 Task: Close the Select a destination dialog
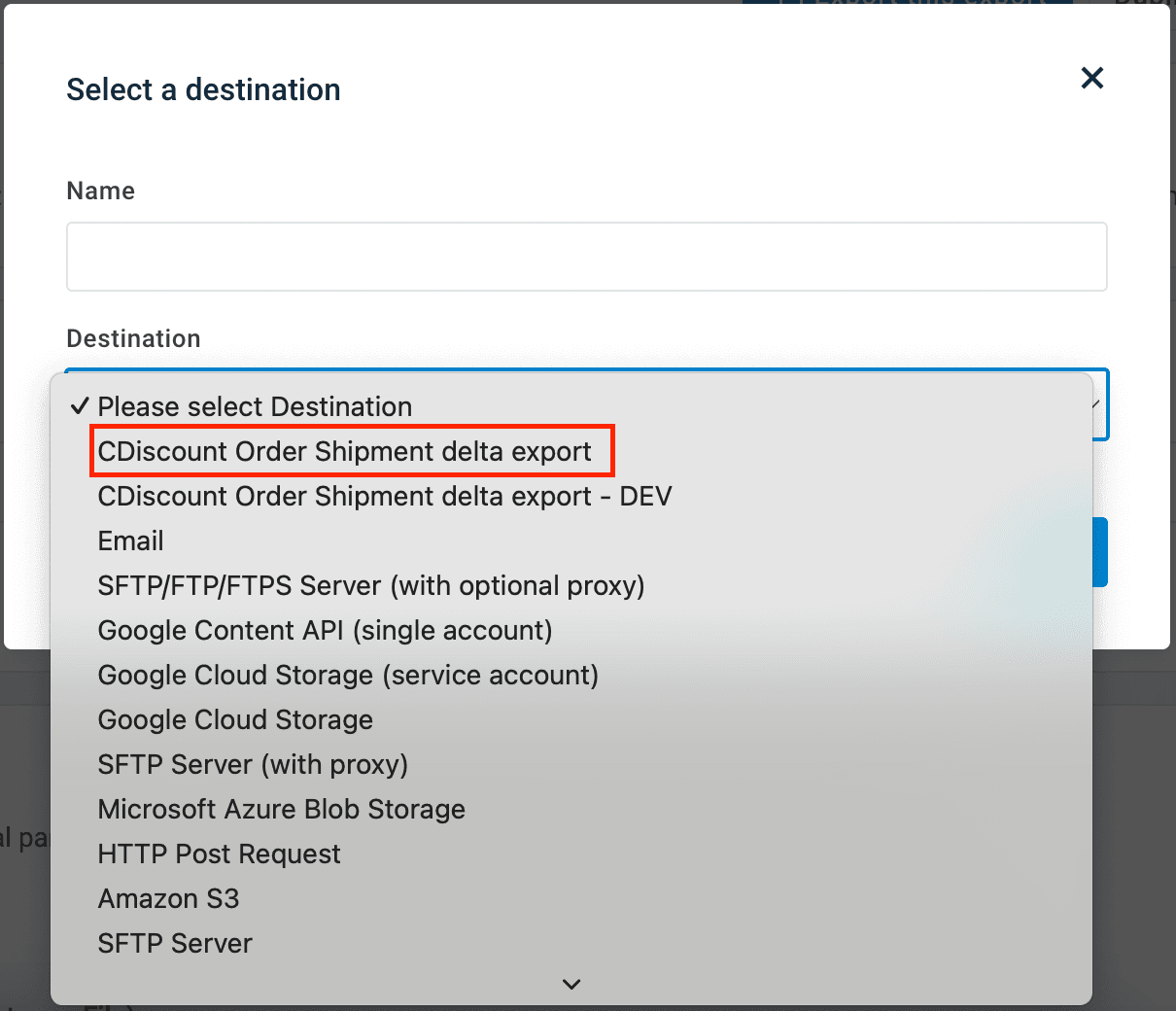pyautogui.click(x=1092, y=78)
